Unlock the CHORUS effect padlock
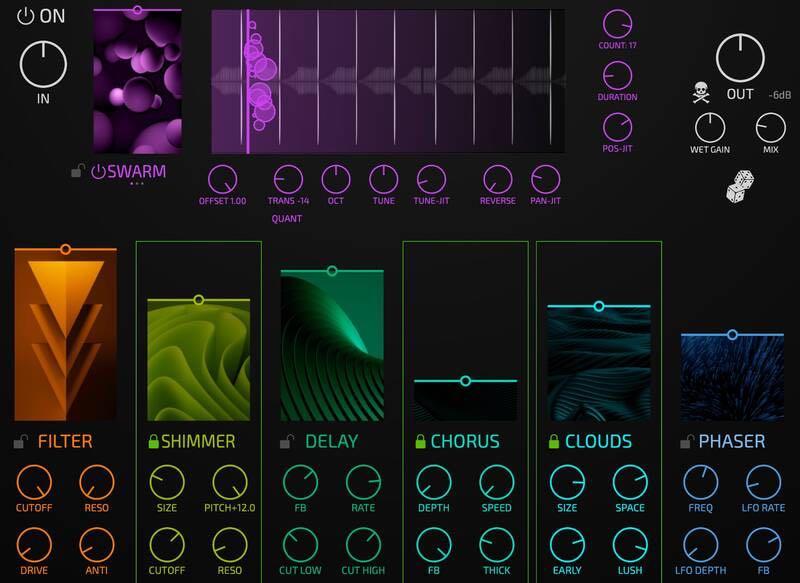The width and height of the screenshot is (800, 583). (x=419, y=442)
